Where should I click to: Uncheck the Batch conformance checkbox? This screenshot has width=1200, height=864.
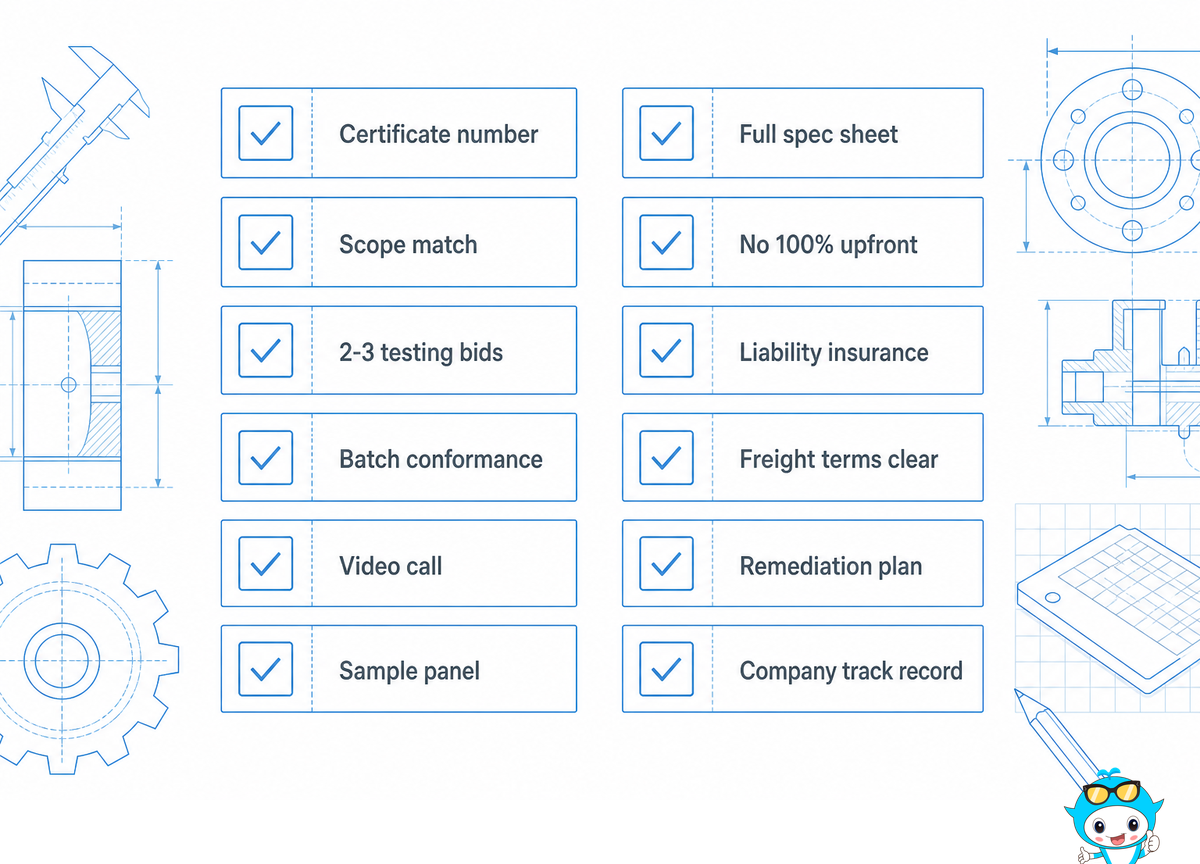tap(266, 458)
